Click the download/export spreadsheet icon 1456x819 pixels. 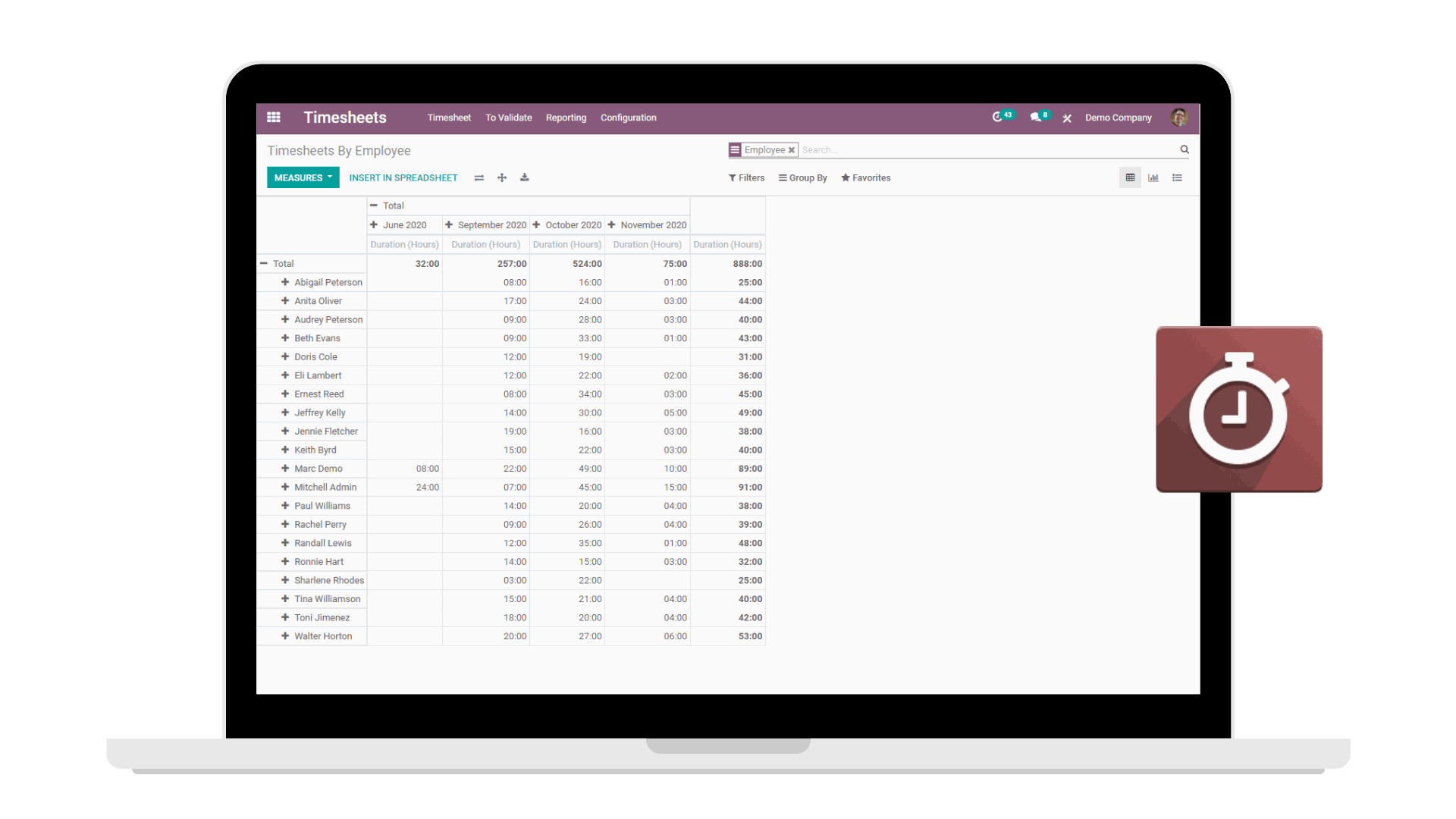pyautogui.click(x=525, y=177)
